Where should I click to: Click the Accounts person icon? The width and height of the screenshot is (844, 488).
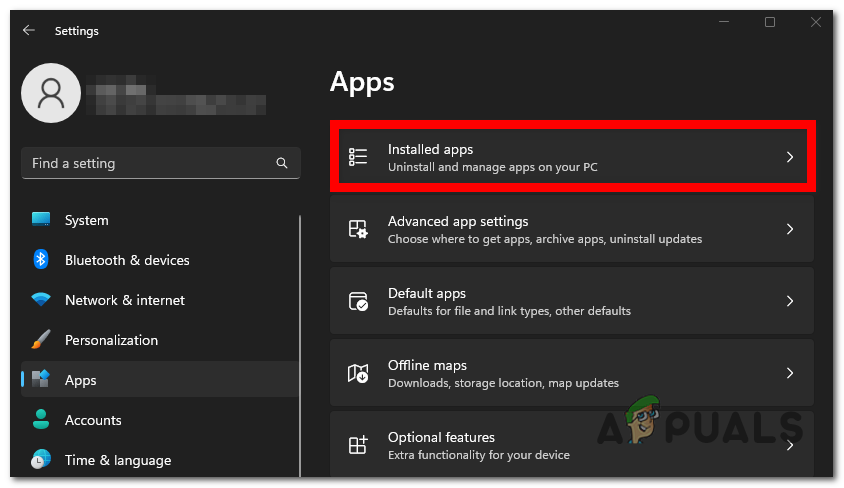[x=41, y=419]
